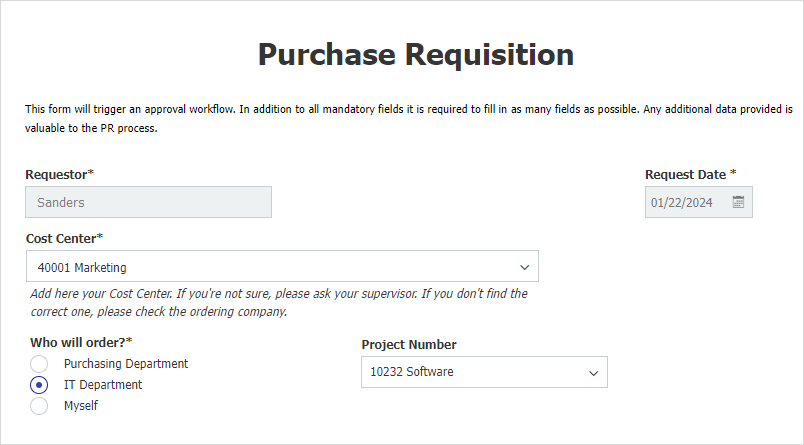
Task: Click the 'Who will order?' group label
Action: [81, 342]
